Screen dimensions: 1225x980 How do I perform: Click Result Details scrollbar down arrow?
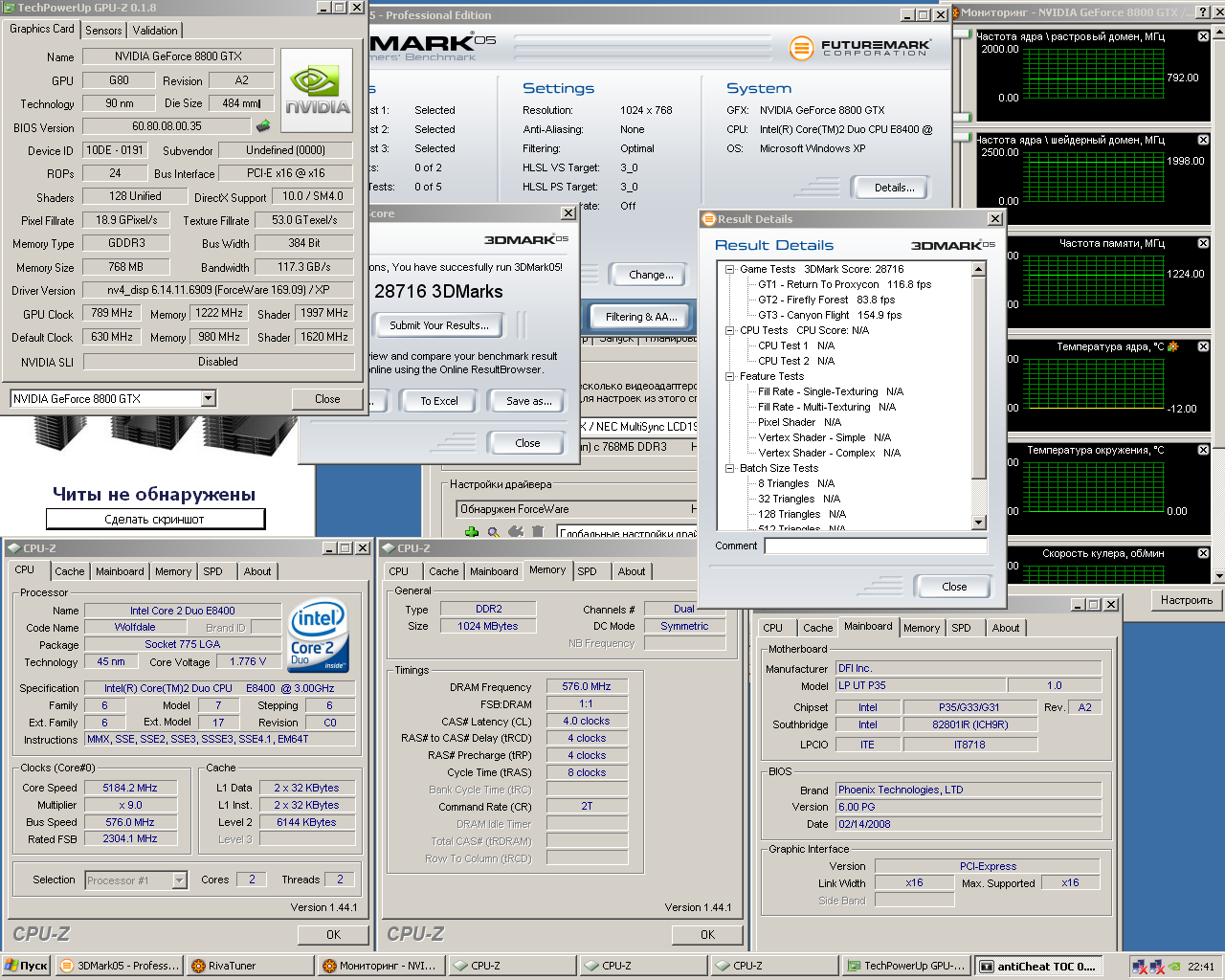pos(978,523)
